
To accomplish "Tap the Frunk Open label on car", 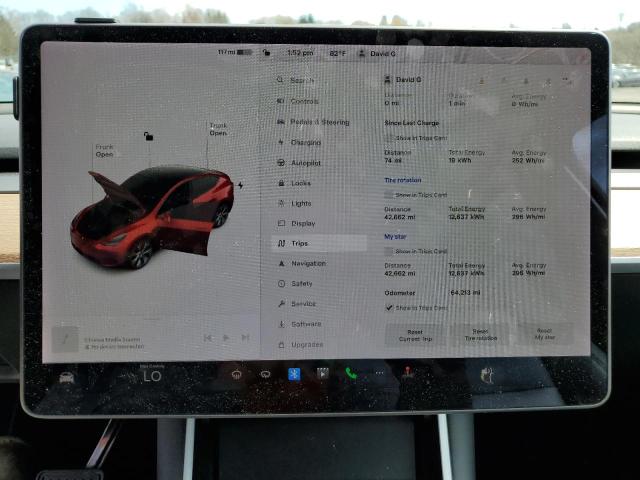I will pyautogui.click(x=104, y=150).
